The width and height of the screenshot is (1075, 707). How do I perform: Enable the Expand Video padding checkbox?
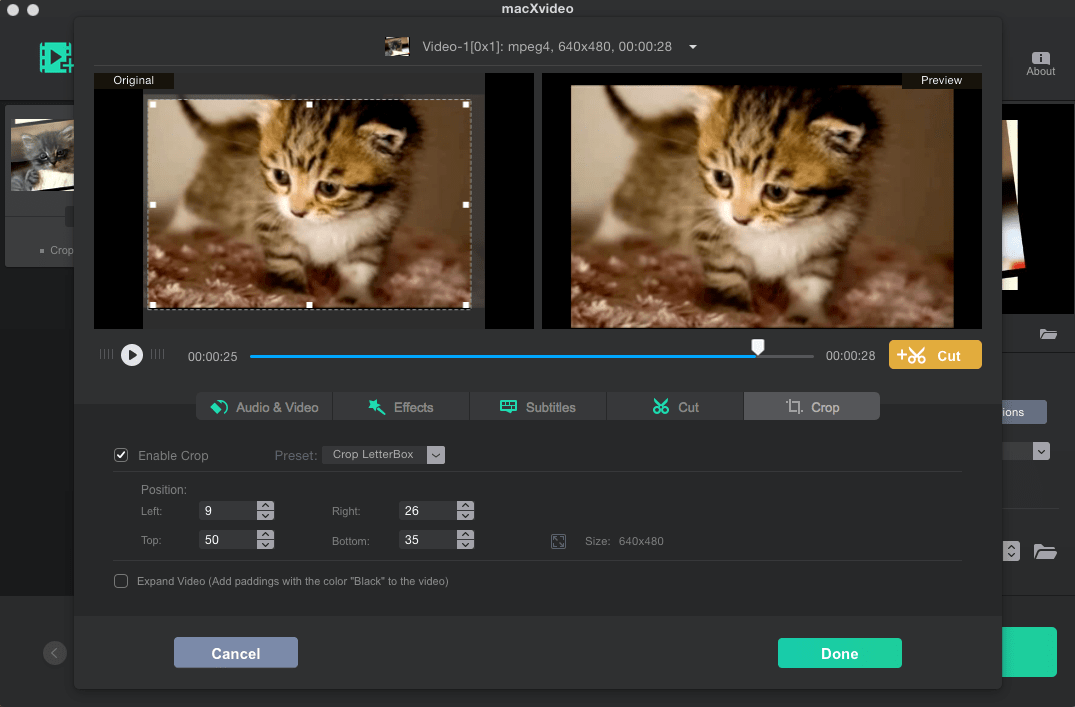click(x=121, y=581)
